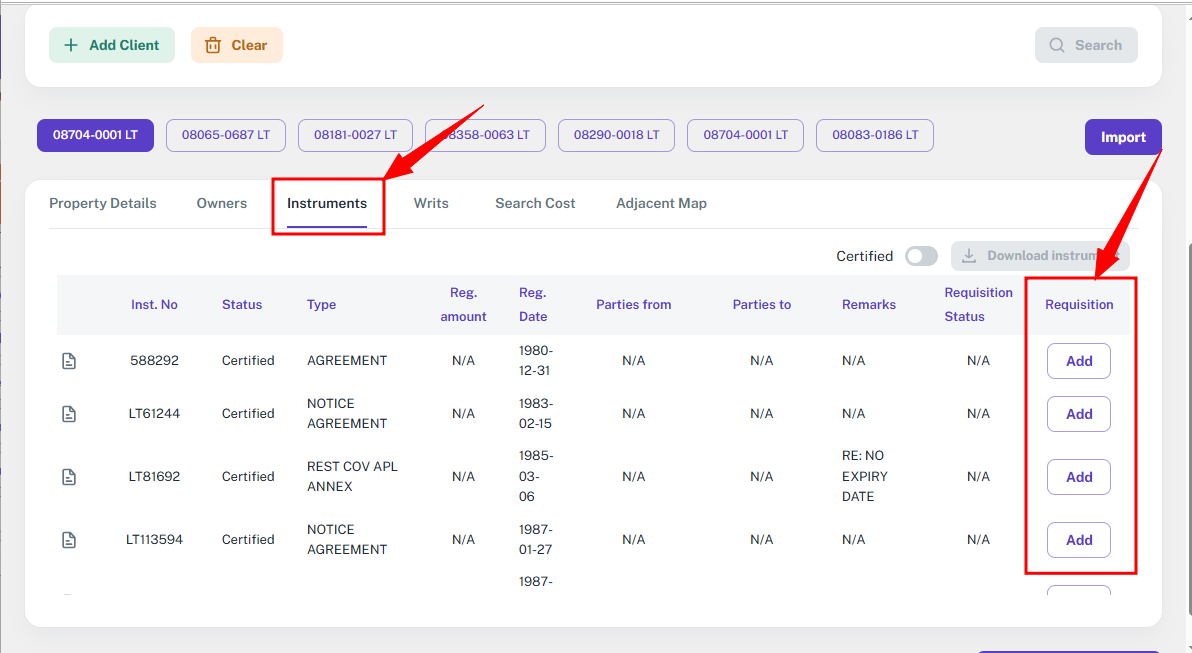Screen dimensions: 1192x653
Task: Show the Adjacent Map tab
Action: (661, 203)
